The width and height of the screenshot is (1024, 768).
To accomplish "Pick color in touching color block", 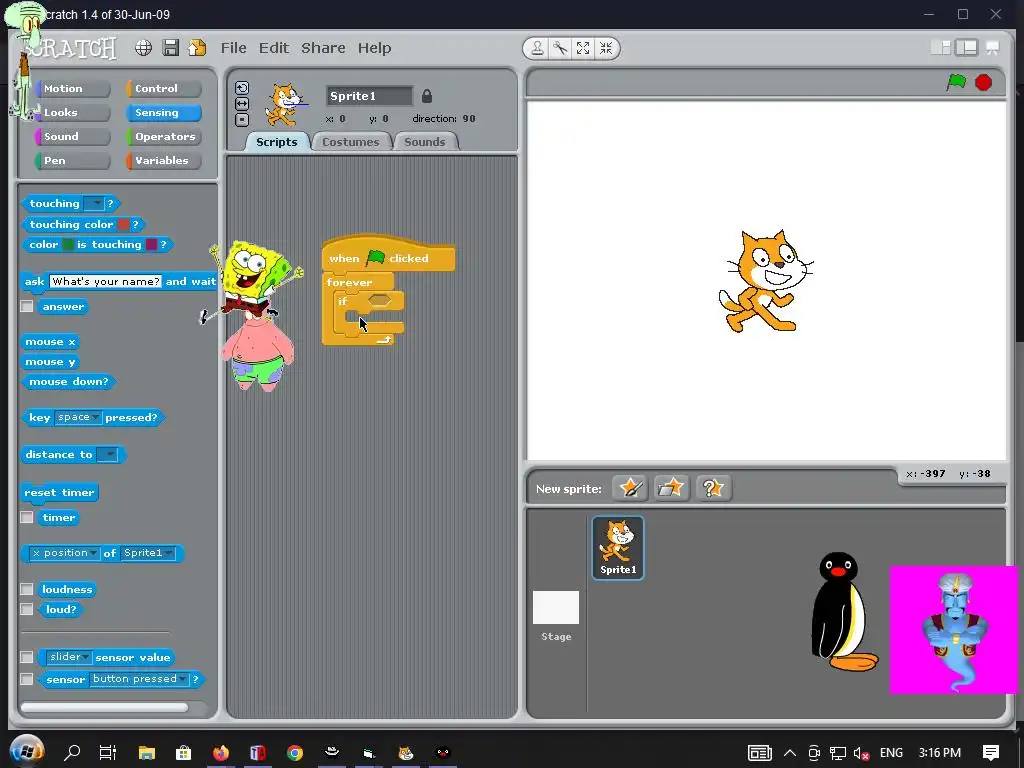I will tap(123, 225).
